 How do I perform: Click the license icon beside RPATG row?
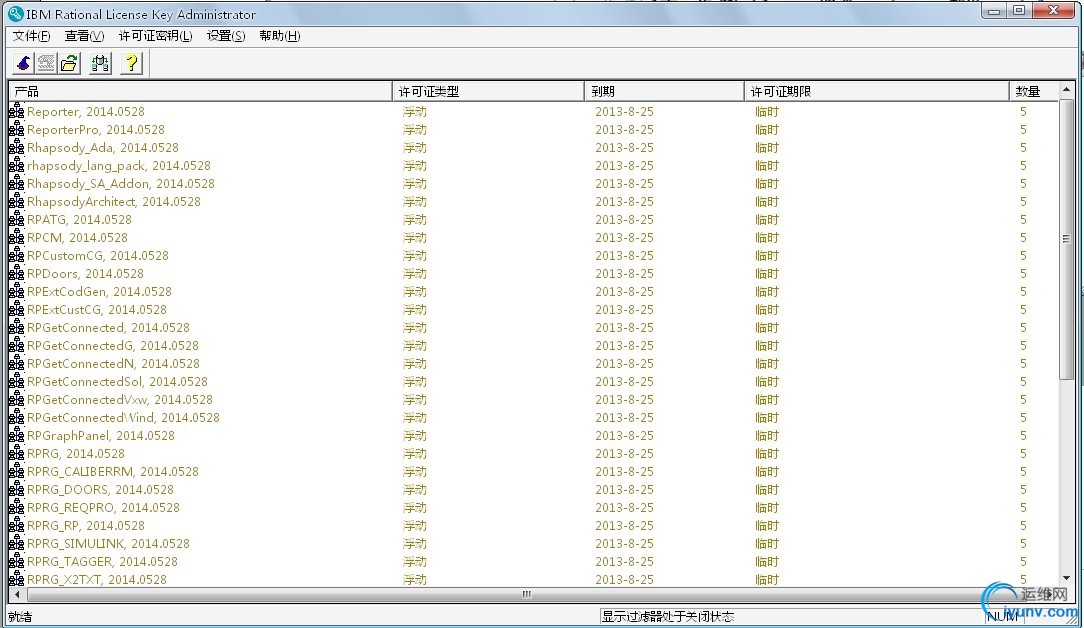(17, 219)
